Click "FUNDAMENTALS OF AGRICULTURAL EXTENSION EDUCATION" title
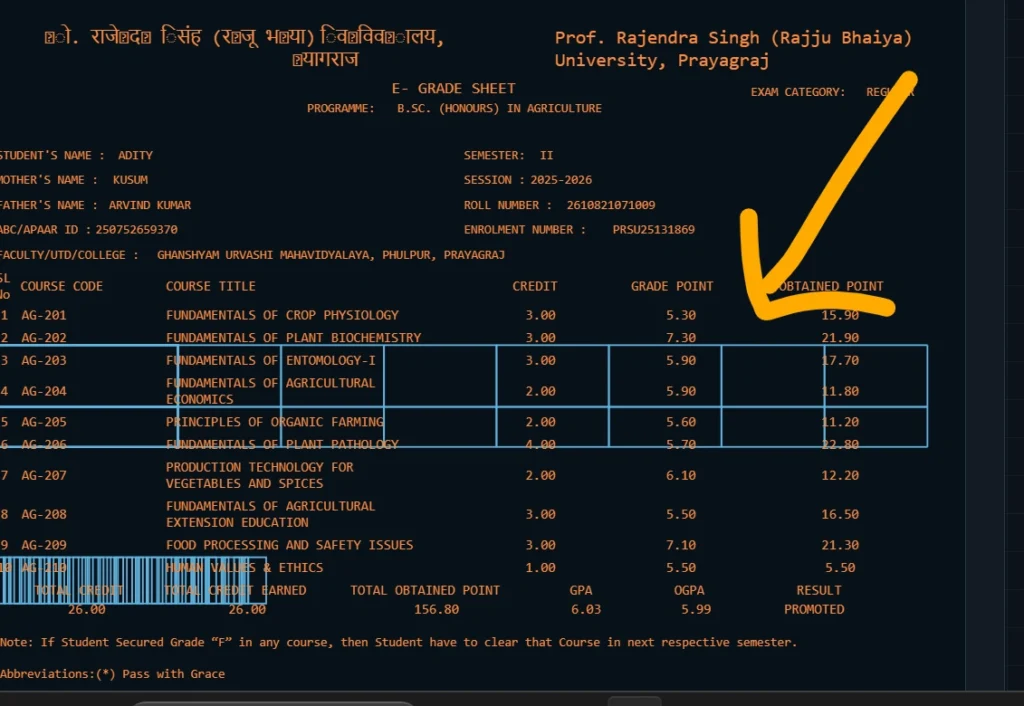Viewport: 1024px width, 706px height. [x=270, y=515]
